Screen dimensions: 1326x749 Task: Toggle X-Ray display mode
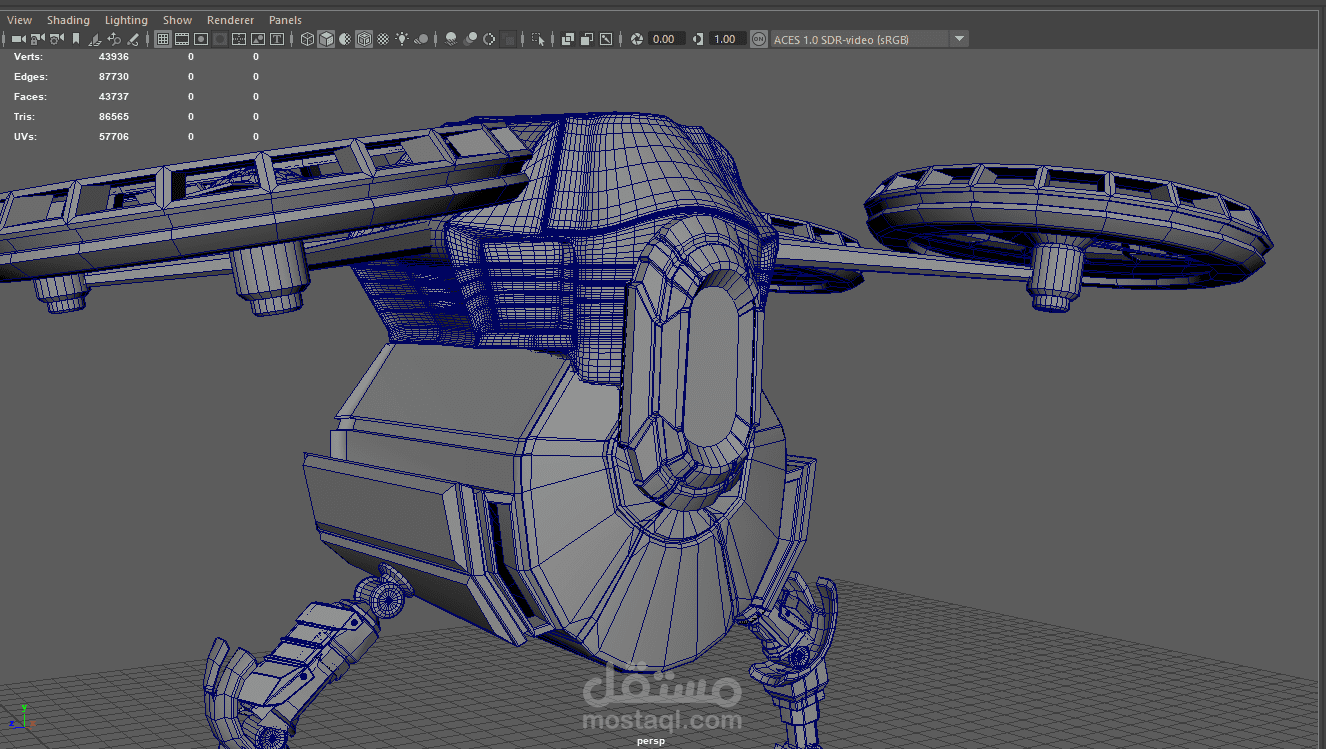[568, 39]
